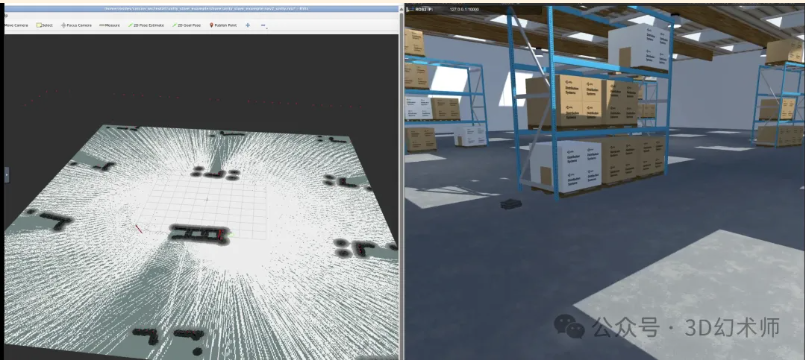Activate the Select tool in RViz toolbar

(x=45, y=25)
